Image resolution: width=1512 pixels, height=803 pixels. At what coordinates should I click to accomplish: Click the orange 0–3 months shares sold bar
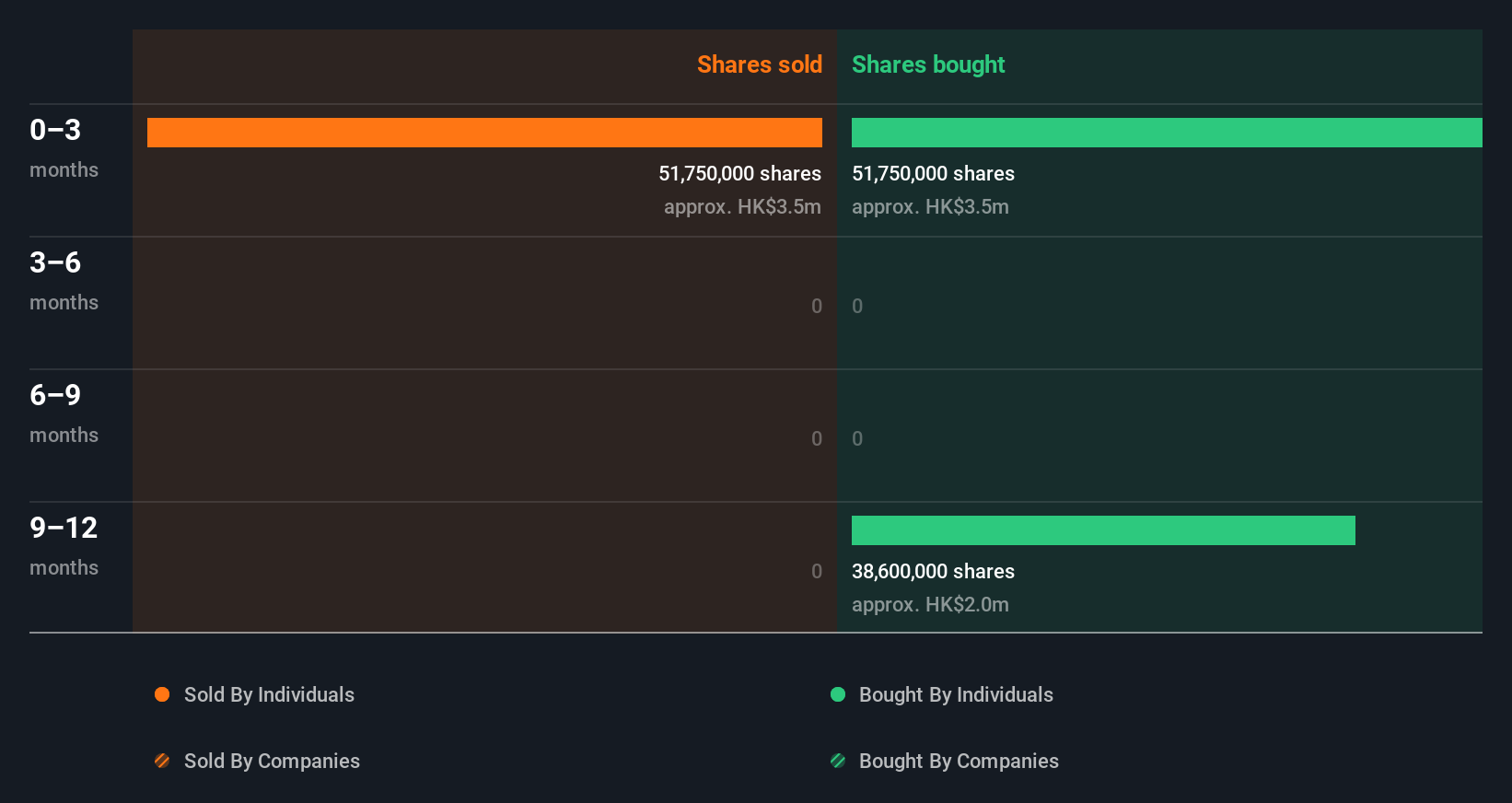484,133
